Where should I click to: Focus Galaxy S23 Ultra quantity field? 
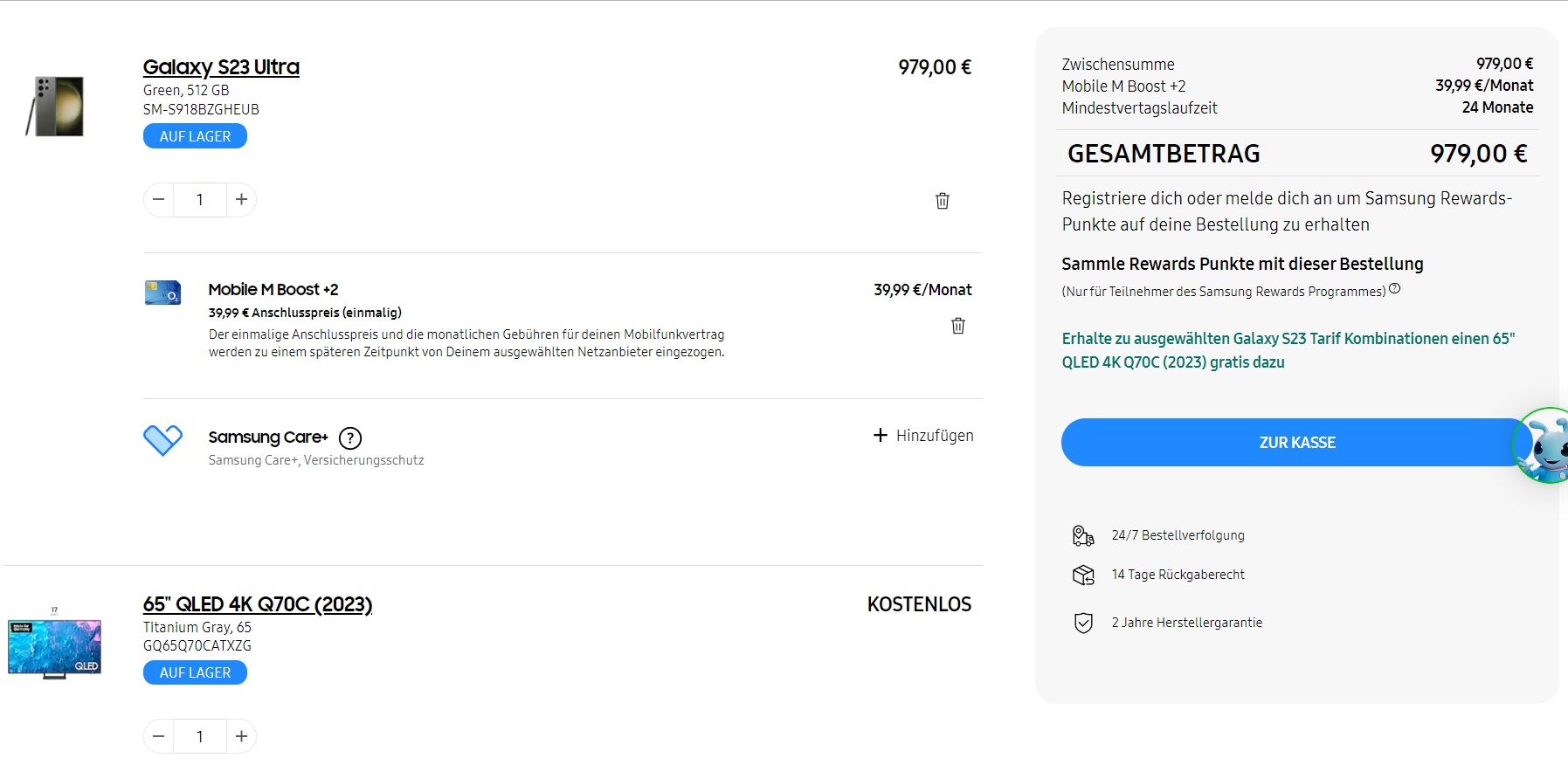pos(200,200)
